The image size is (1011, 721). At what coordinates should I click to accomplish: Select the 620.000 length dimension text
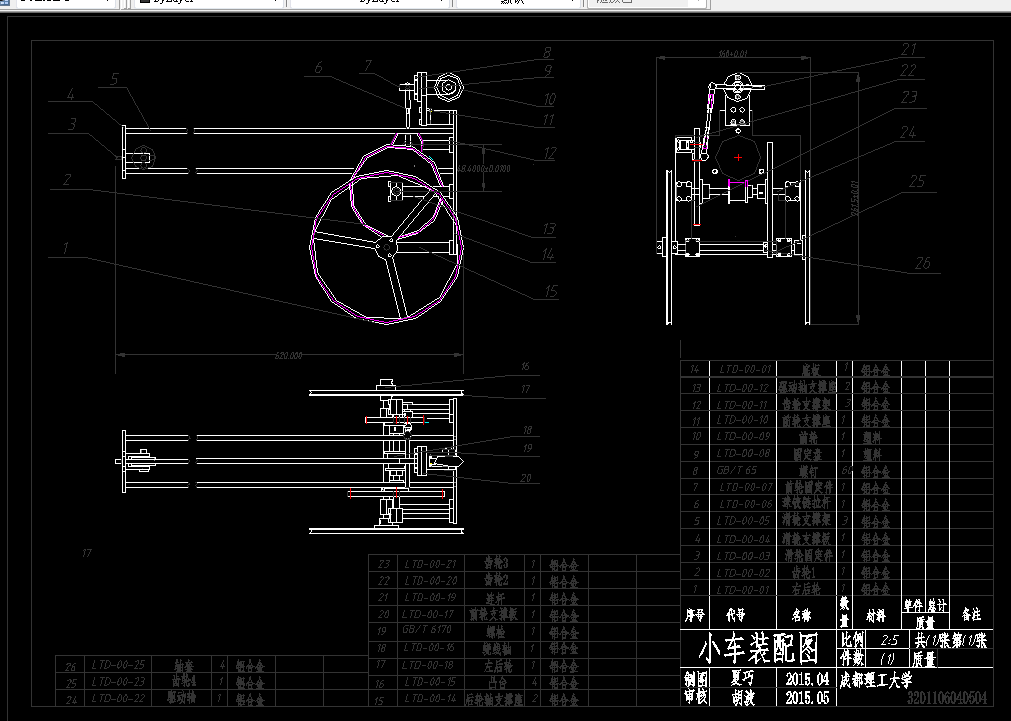pos(288,355)
